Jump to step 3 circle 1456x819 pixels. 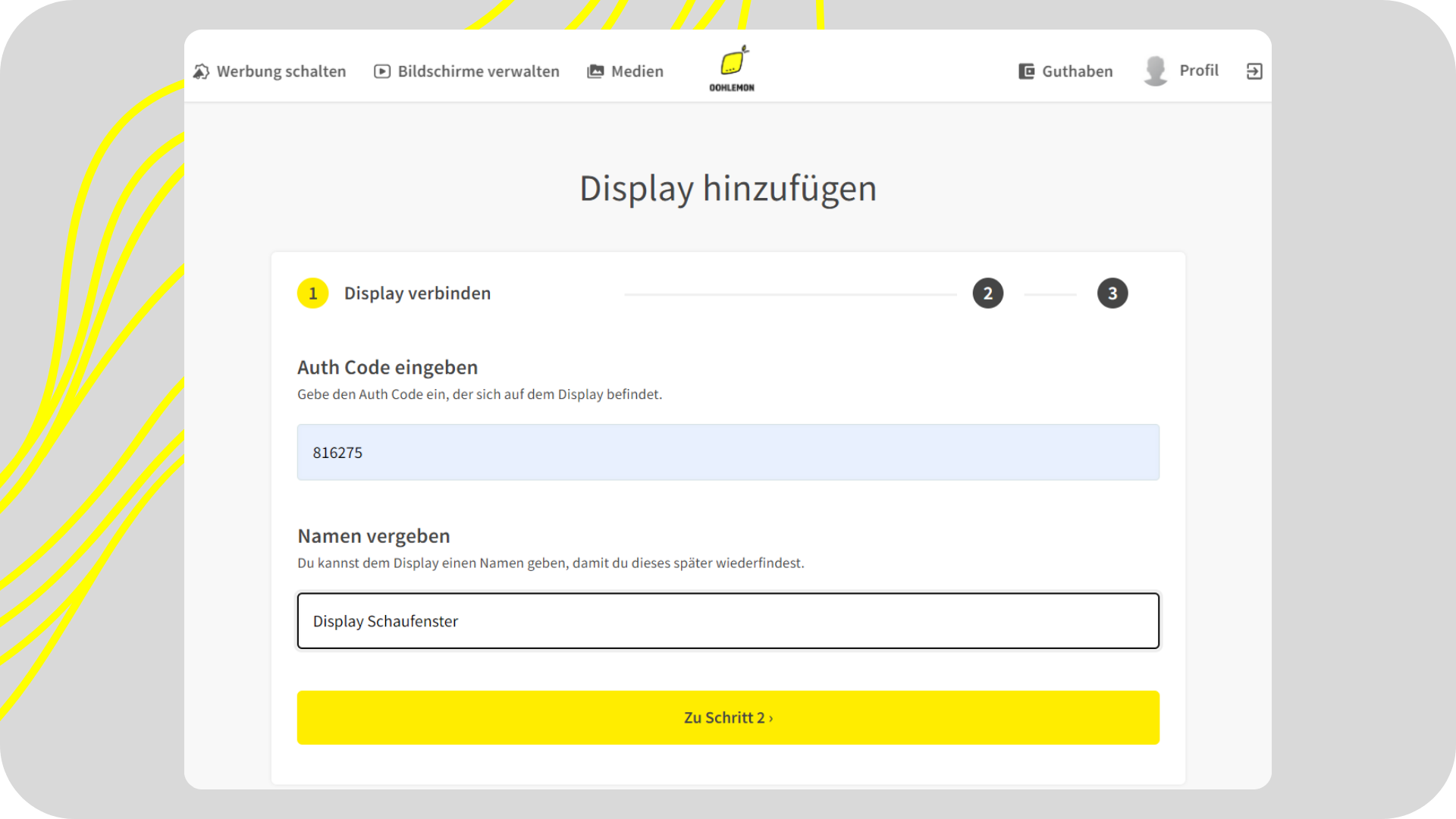[1112, 293]
